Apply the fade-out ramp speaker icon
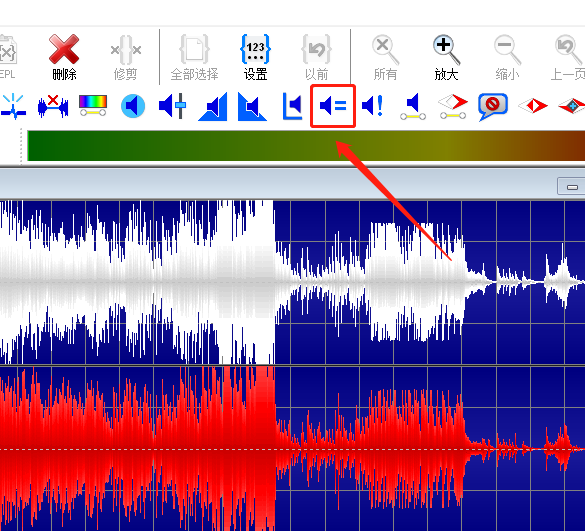Viewport: 585px width, 531px height. 252,107
